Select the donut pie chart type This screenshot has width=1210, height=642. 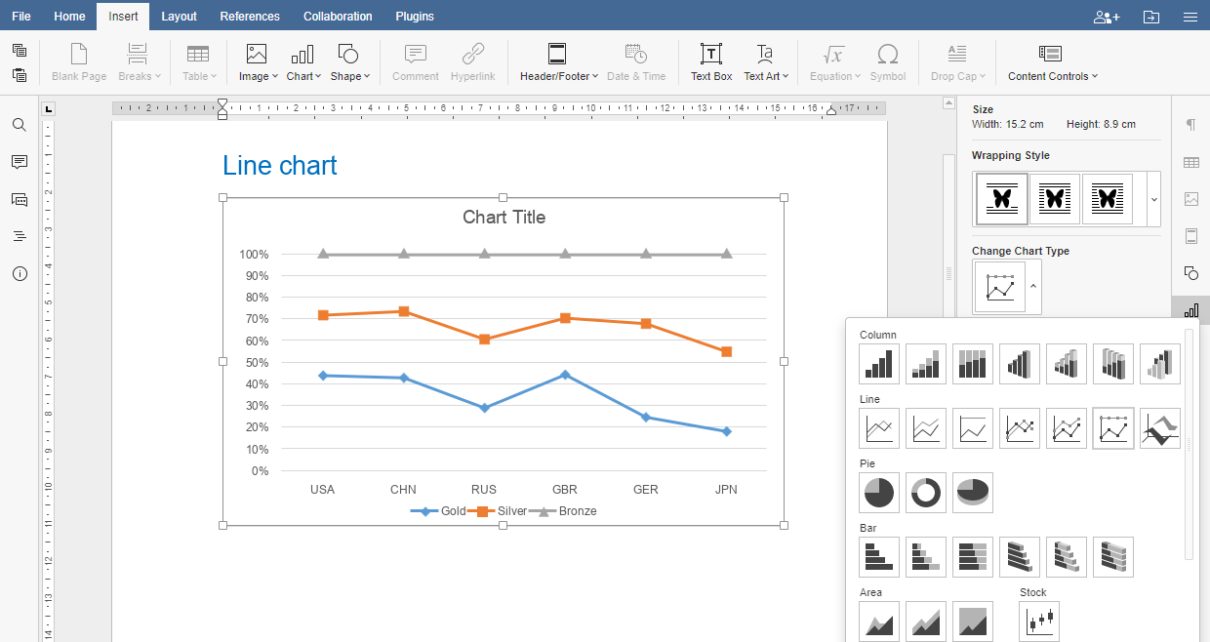[x=926, y=493]
